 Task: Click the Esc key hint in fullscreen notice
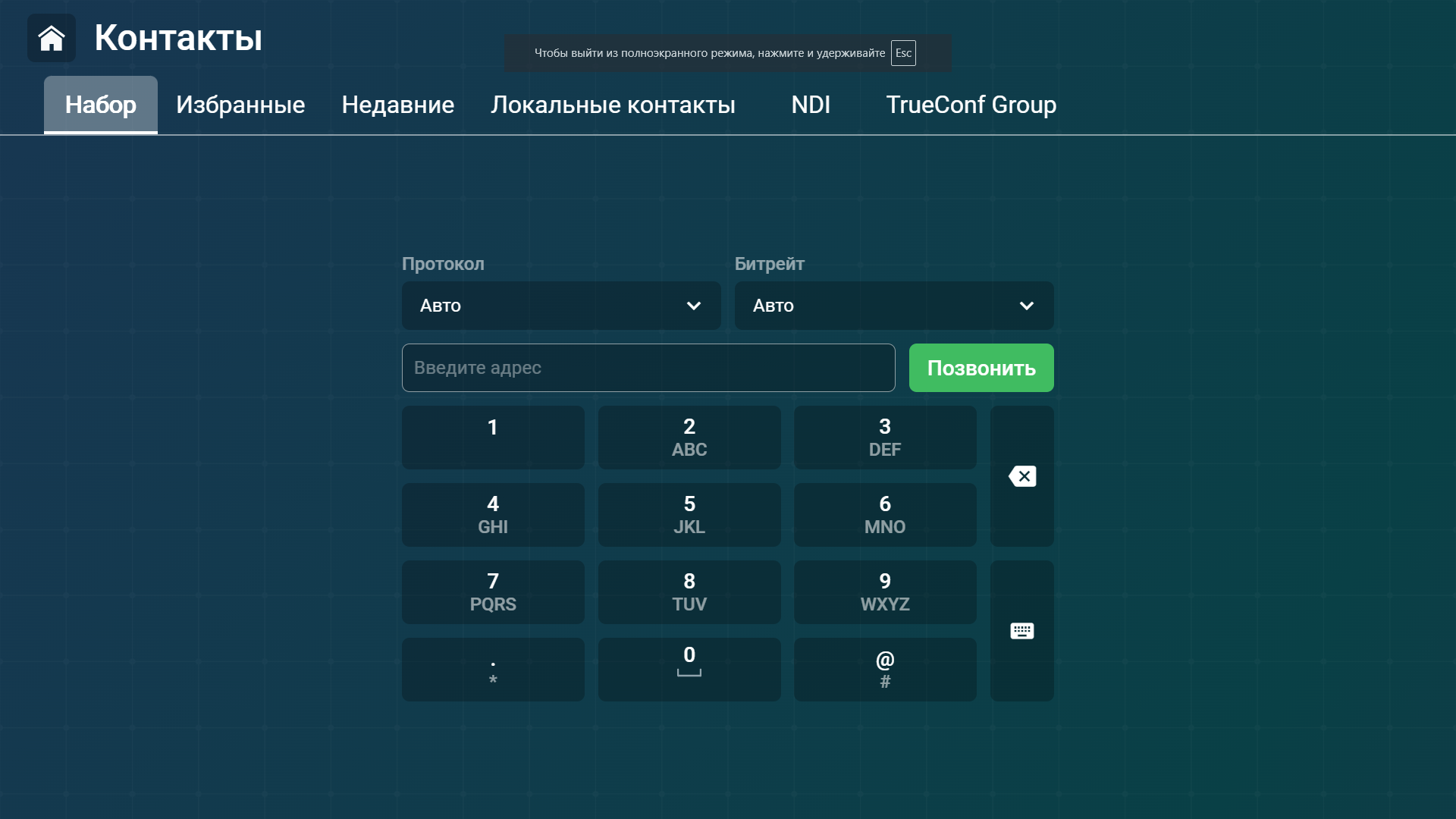click(903, 53)
